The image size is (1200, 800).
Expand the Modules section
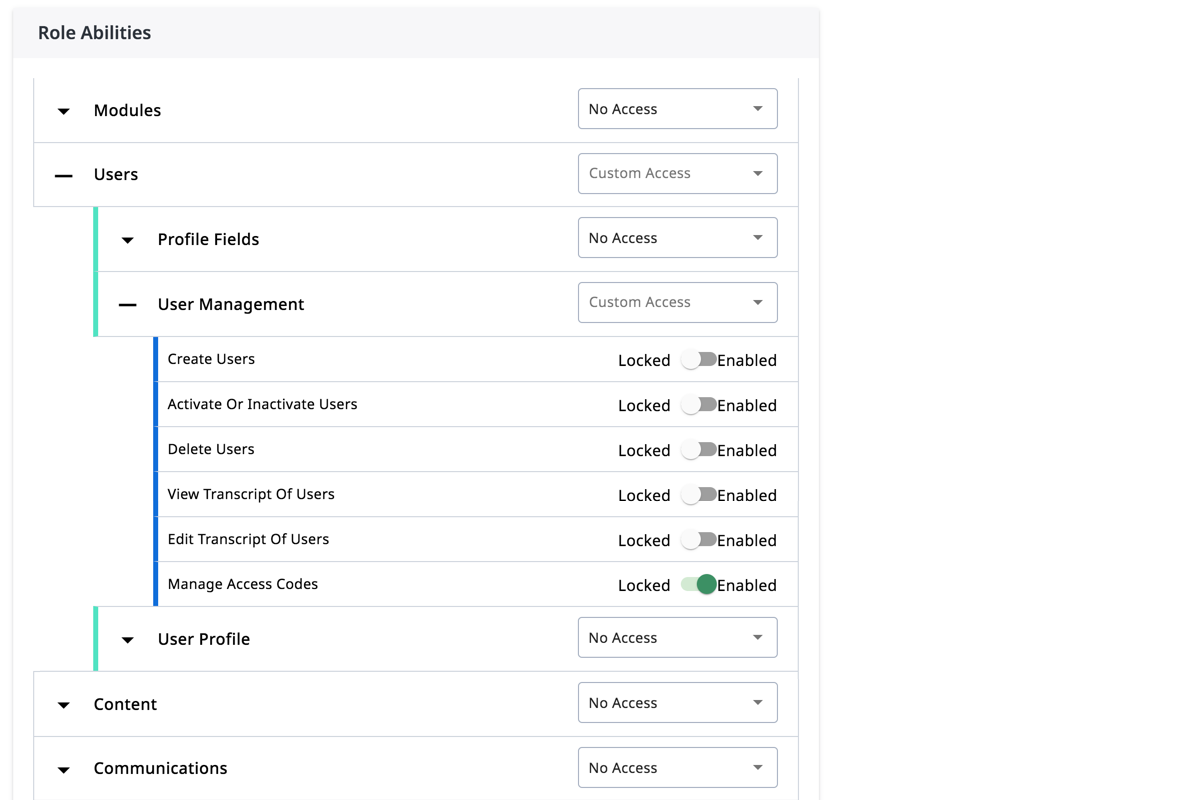tap(63, 111)
